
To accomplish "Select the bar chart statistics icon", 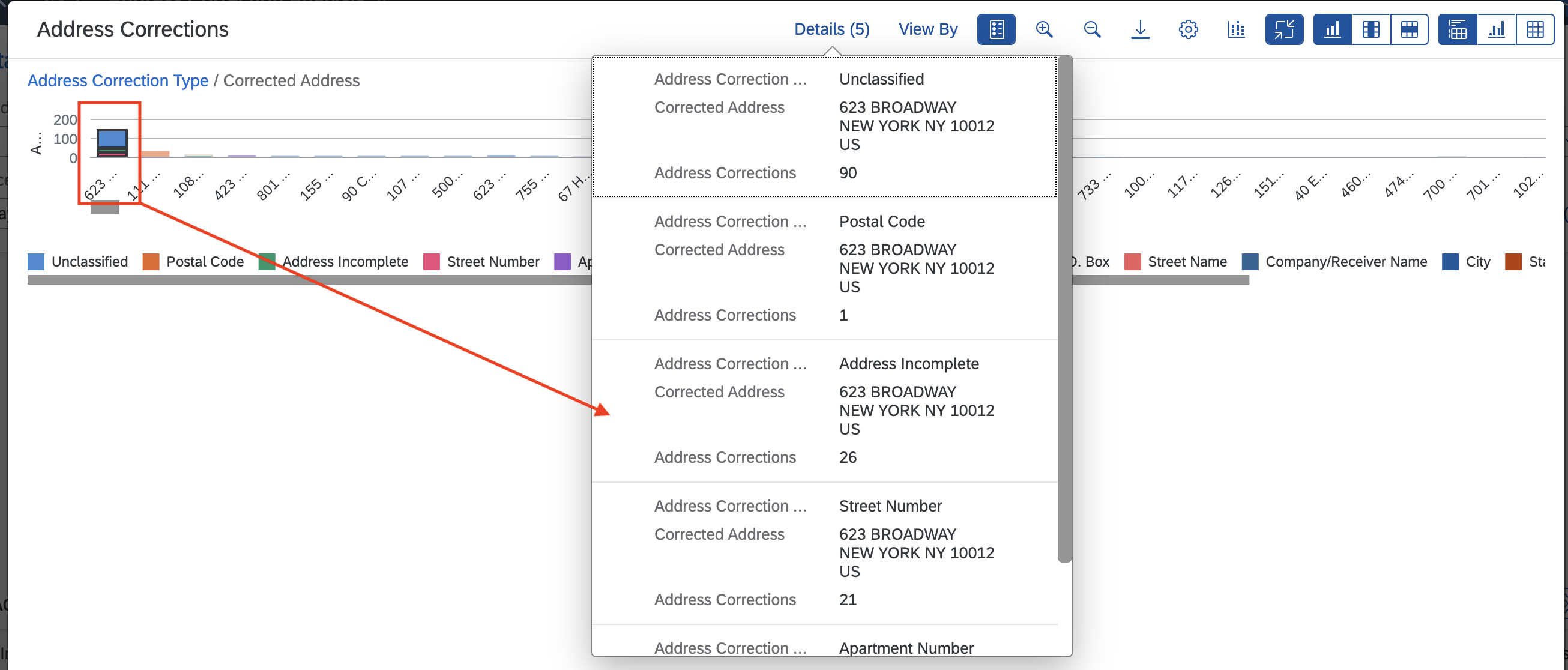I will pyautogui.click(x=1236, y=29).
